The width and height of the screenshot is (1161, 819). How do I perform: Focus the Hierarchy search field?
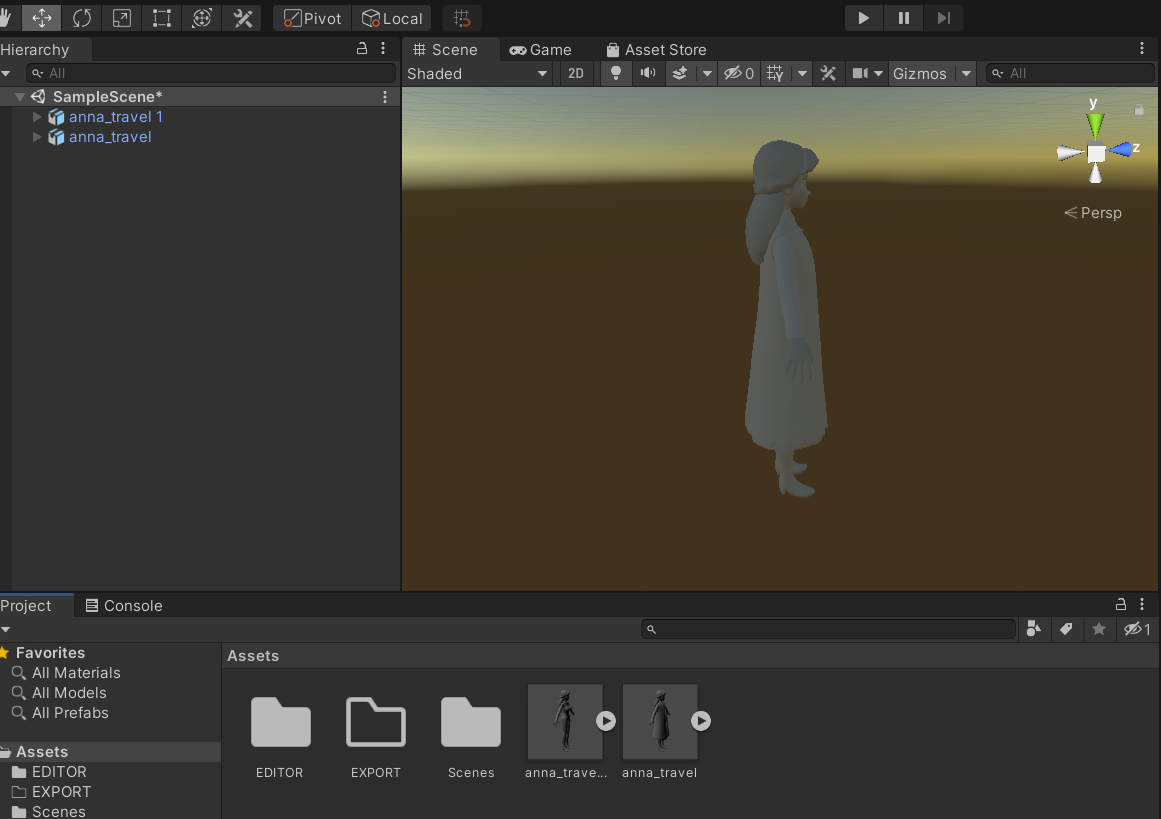pos(210,73)
